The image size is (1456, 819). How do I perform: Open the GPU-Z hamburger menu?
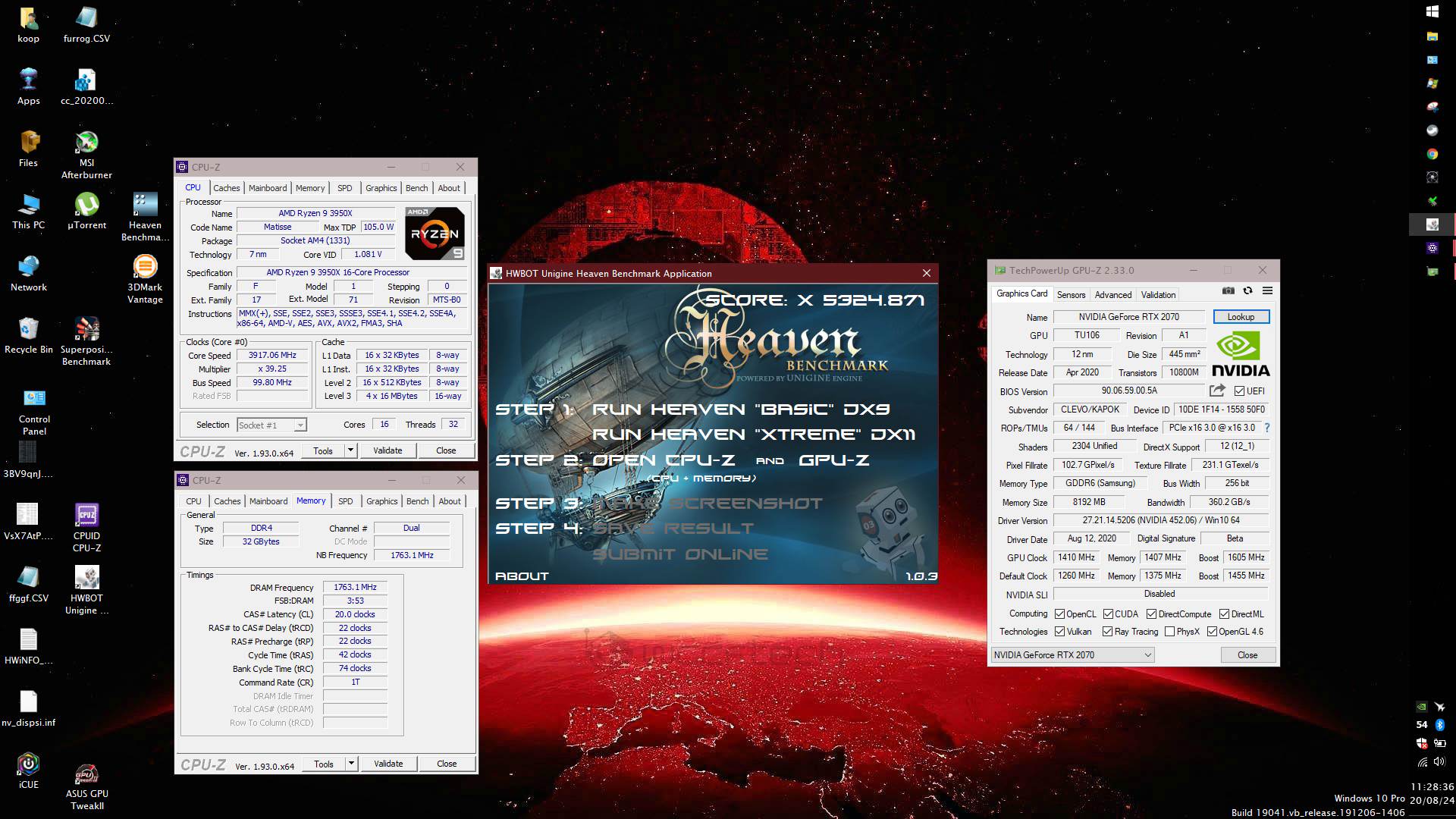1267,291
